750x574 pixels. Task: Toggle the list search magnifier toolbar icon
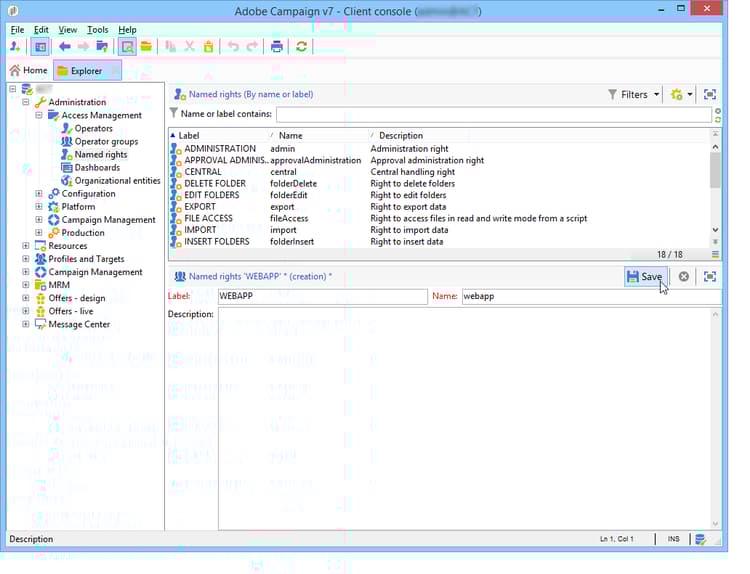point(127,46)
